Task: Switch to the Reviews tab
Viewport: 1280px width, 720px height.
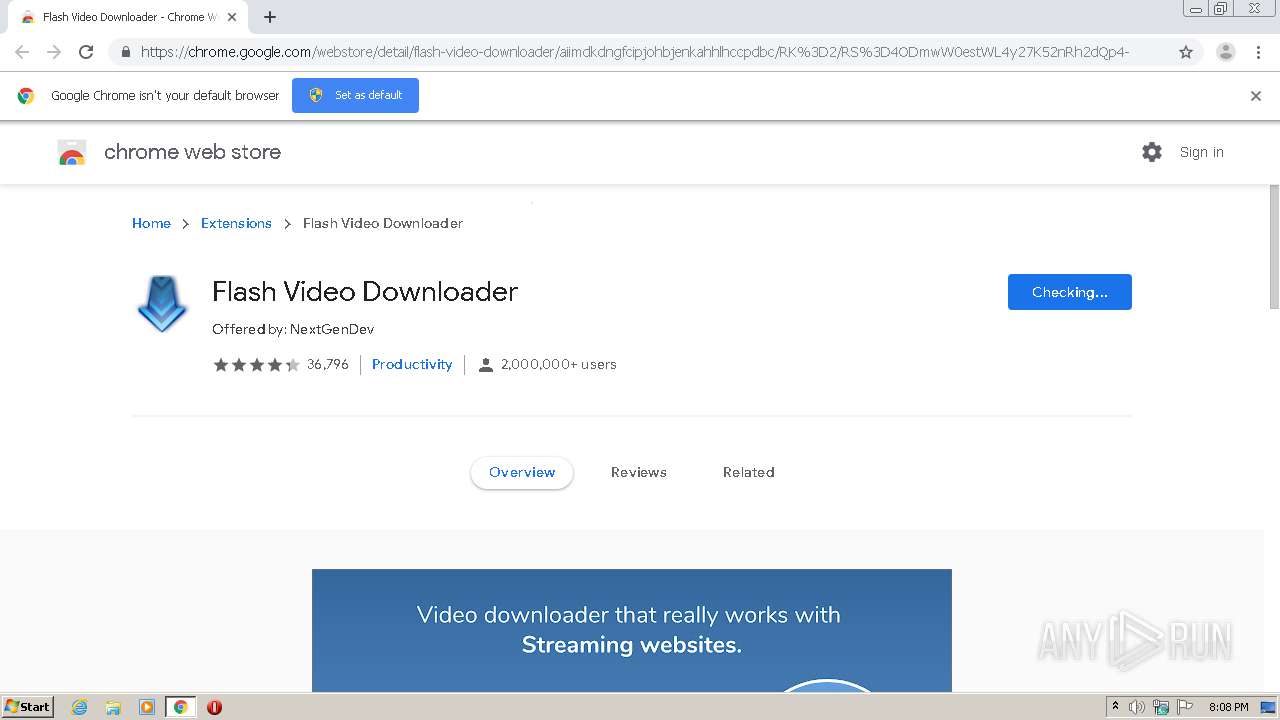Action: point(639,473)
